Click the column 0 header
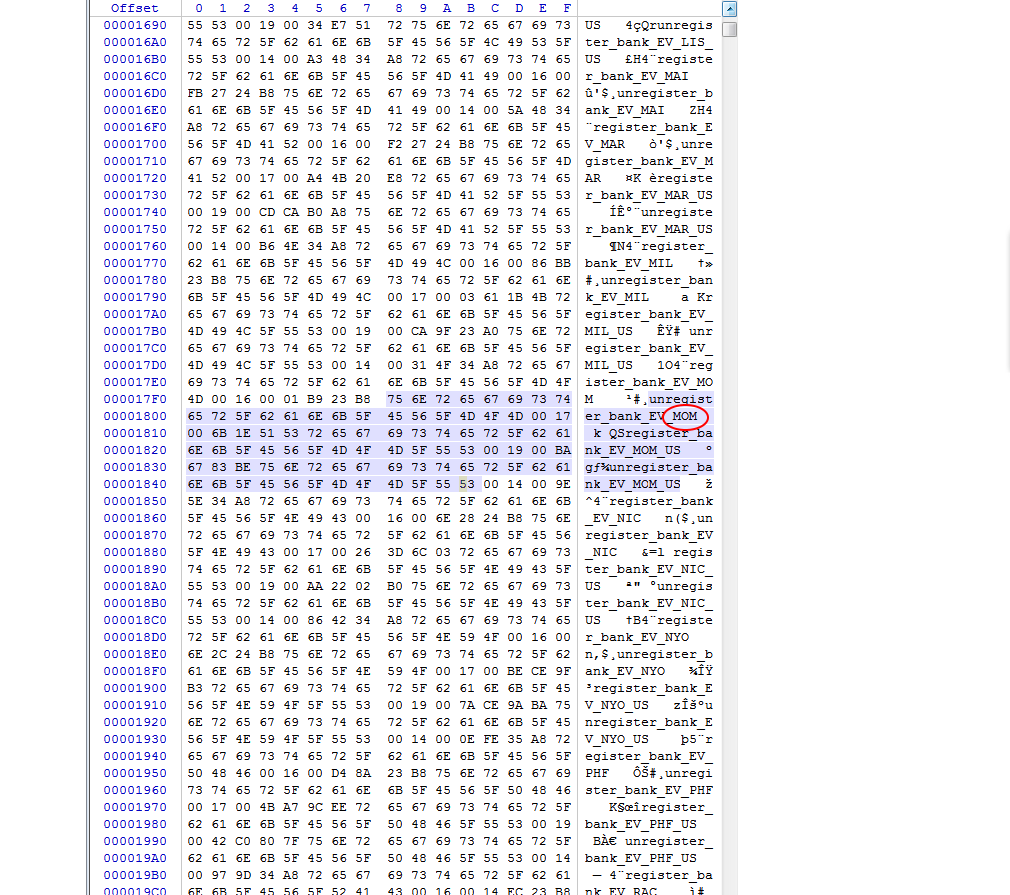 tap(199, 8)
